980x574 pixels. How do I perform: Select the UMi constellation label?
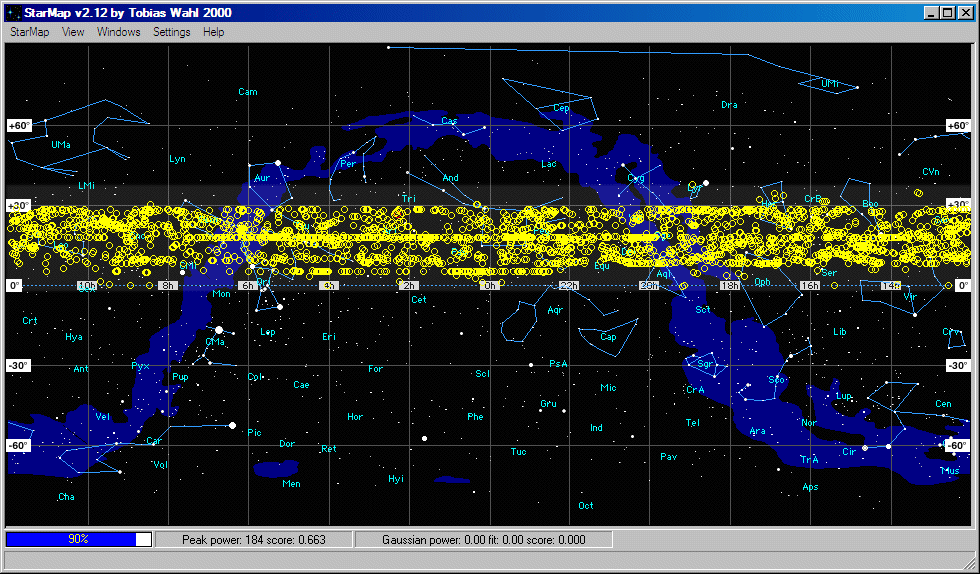point(830,84)
